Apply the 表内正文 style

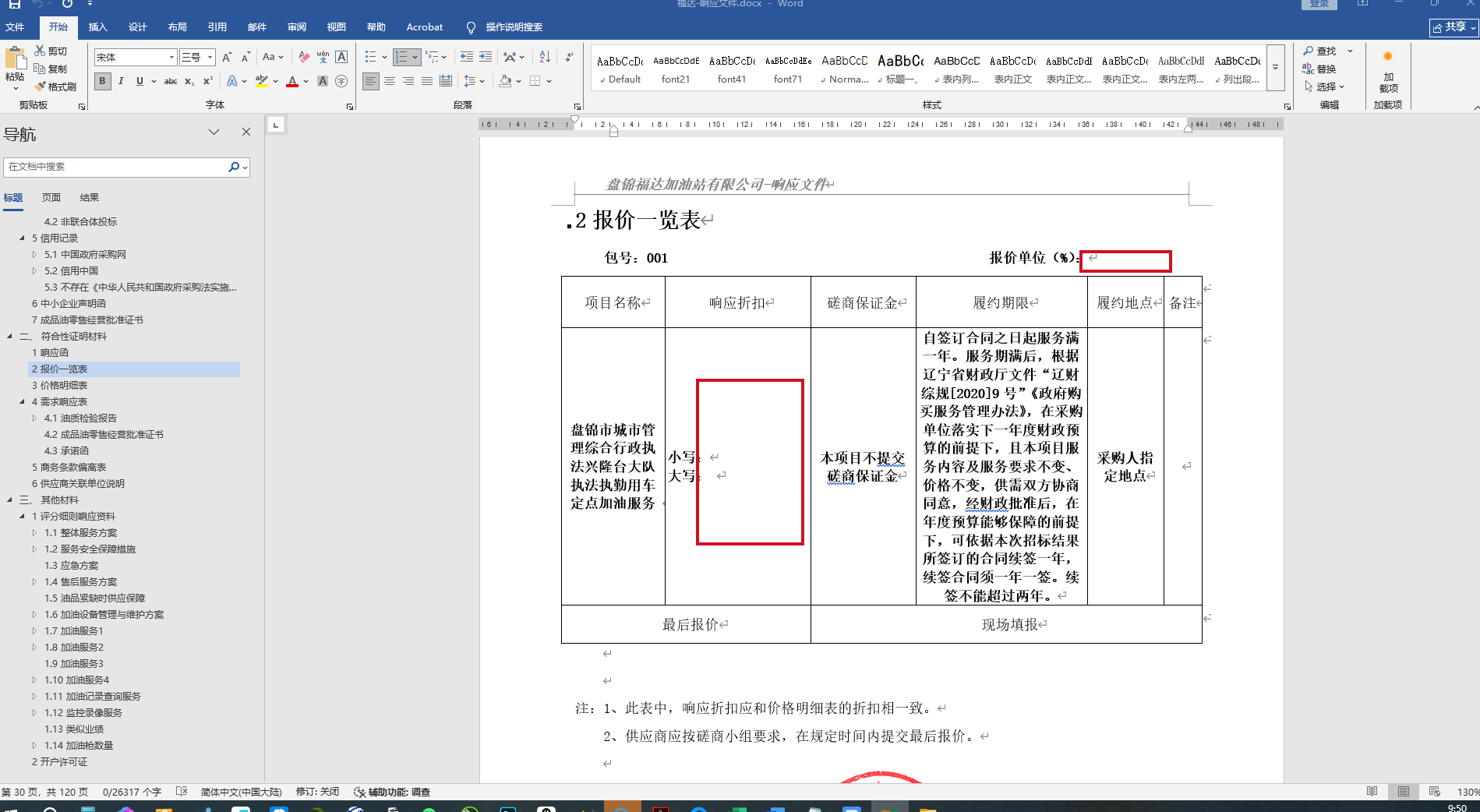point(1012,69)
